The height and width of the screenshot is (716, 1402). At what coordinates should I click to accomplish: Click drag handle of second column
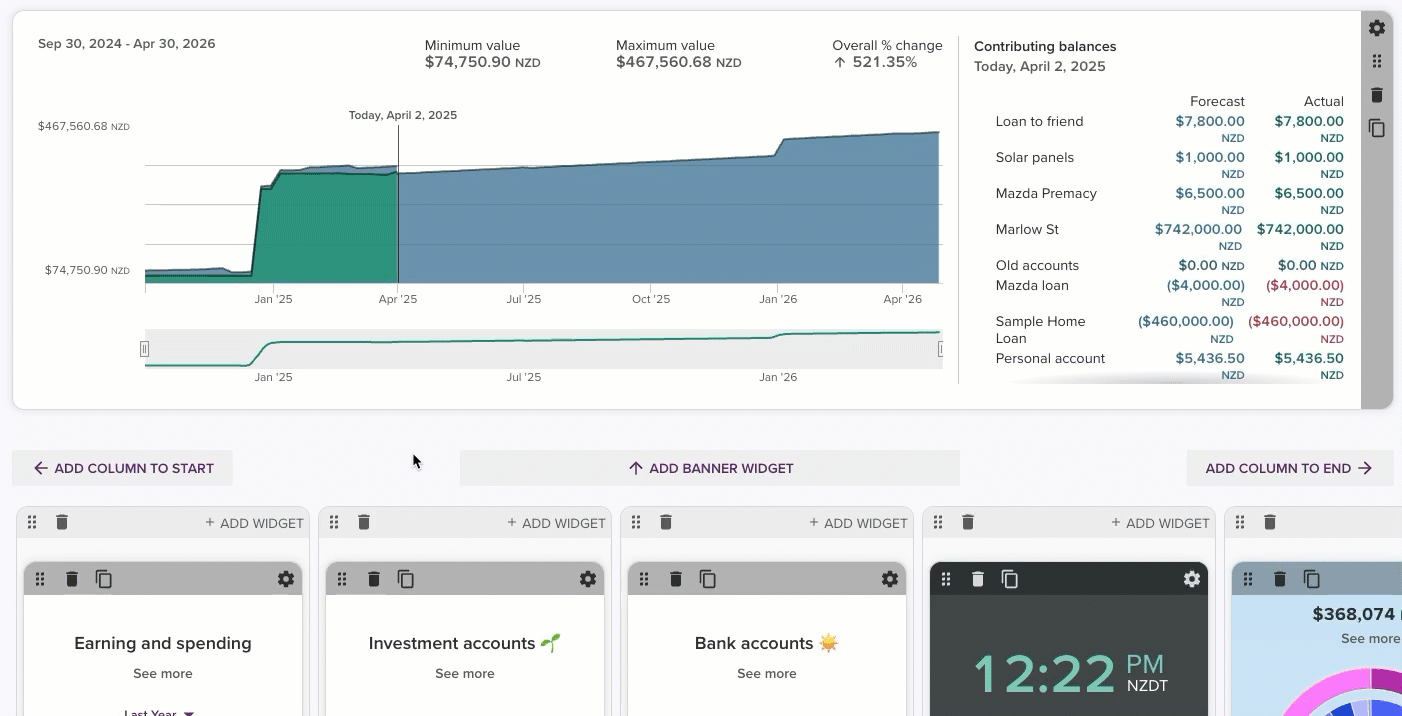tap(334, 522)
